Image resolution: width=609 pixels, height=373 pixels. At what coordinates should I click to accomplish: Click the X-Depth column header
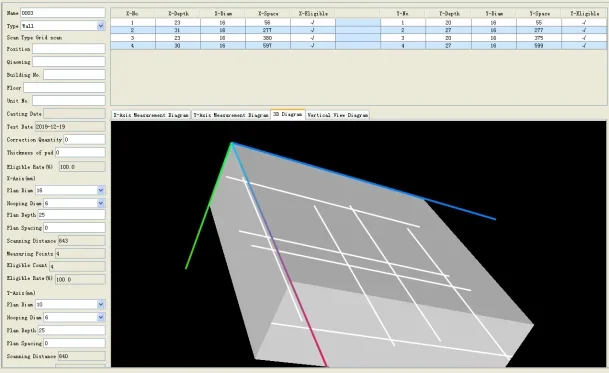point(178,14)
